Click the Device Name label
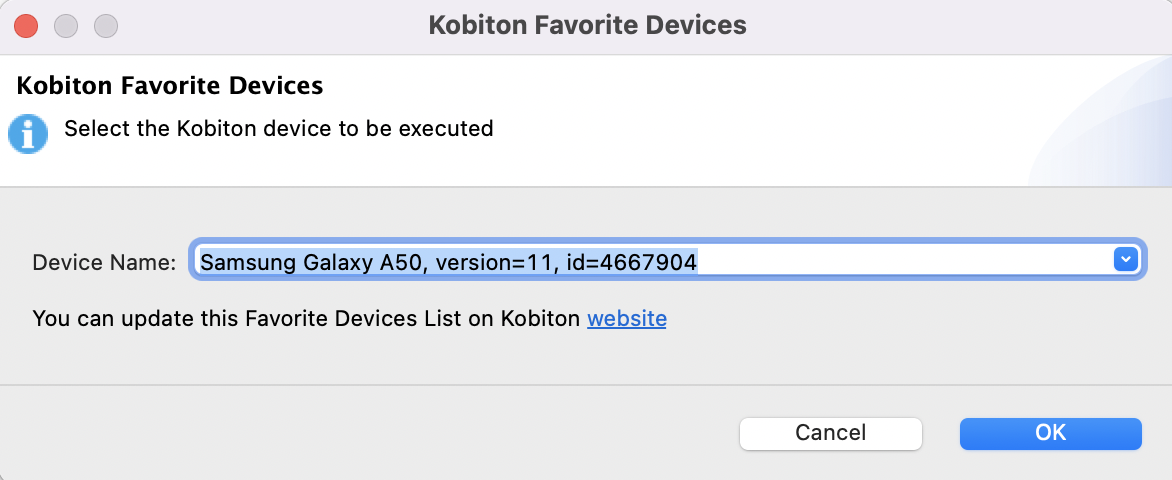 pos(104,262)
